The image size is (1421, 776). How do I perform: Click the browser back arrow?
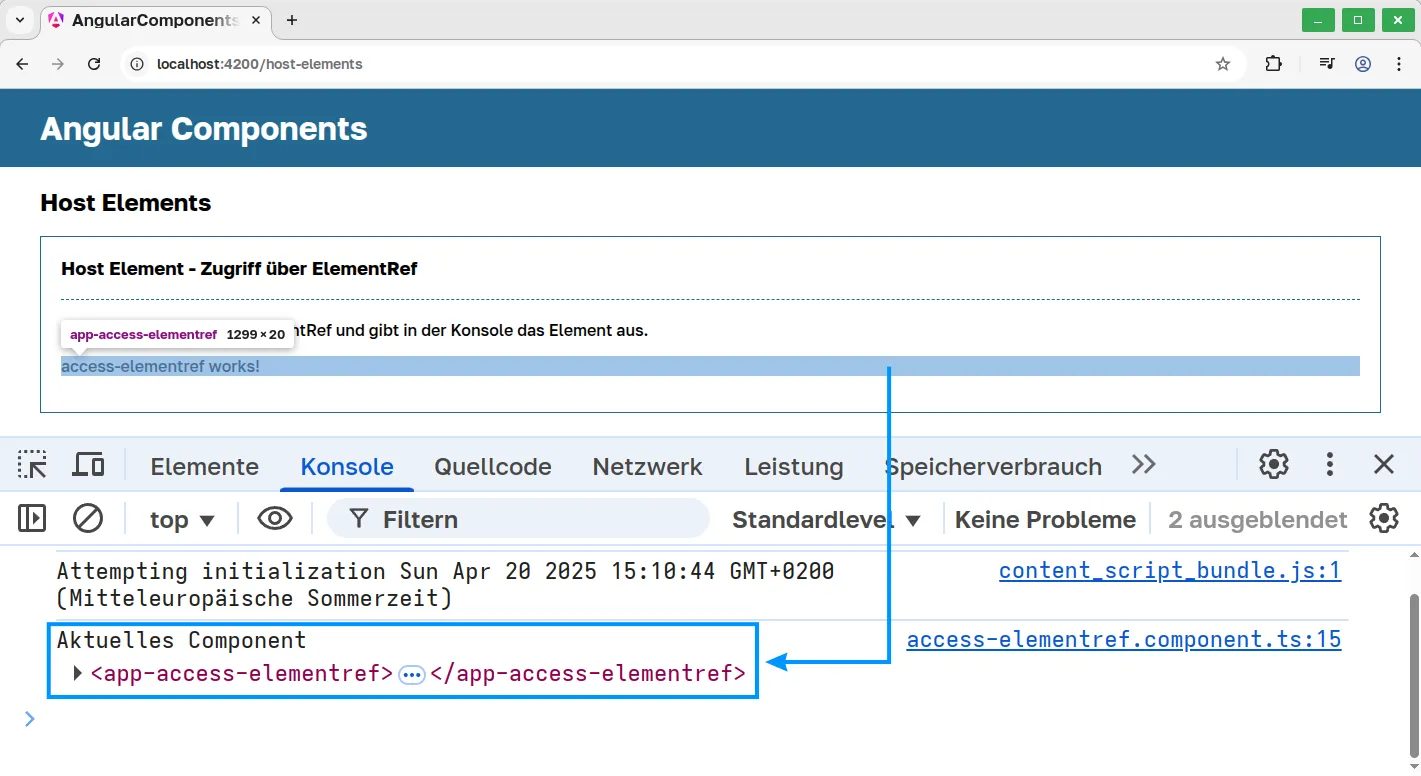(x=23, y=64)
